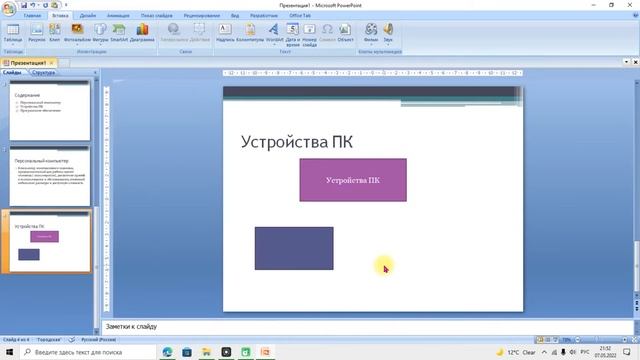
Task: Select the Слайды pane tab
Action: tap(12, 72)
